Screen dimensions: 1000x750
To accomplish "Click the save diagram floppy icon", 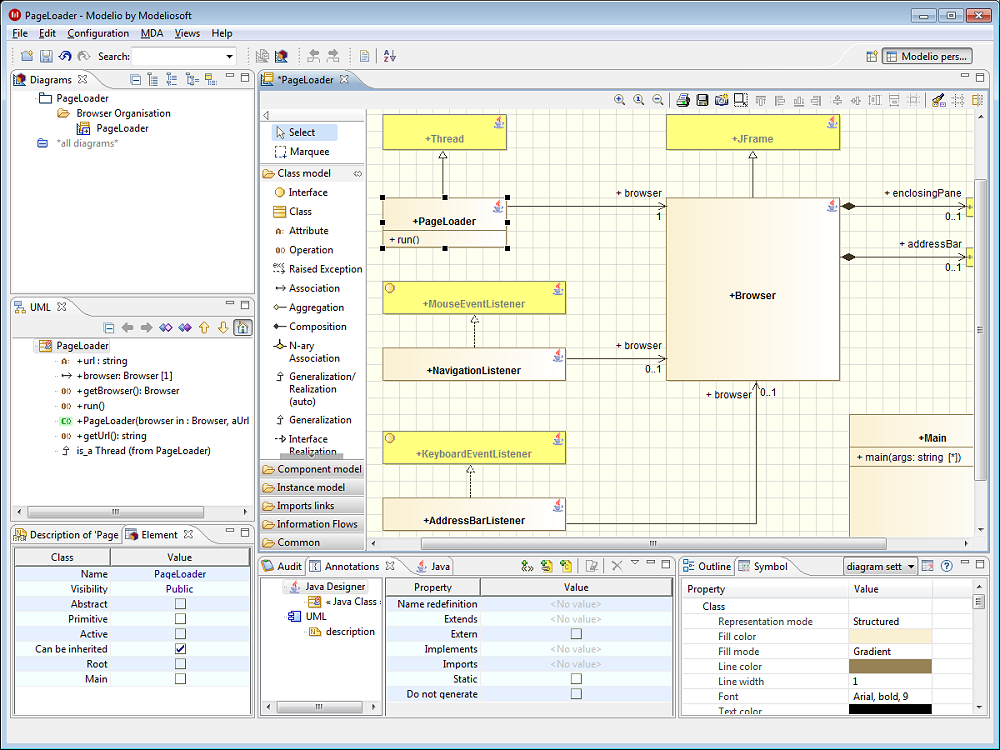I will 702,100.
